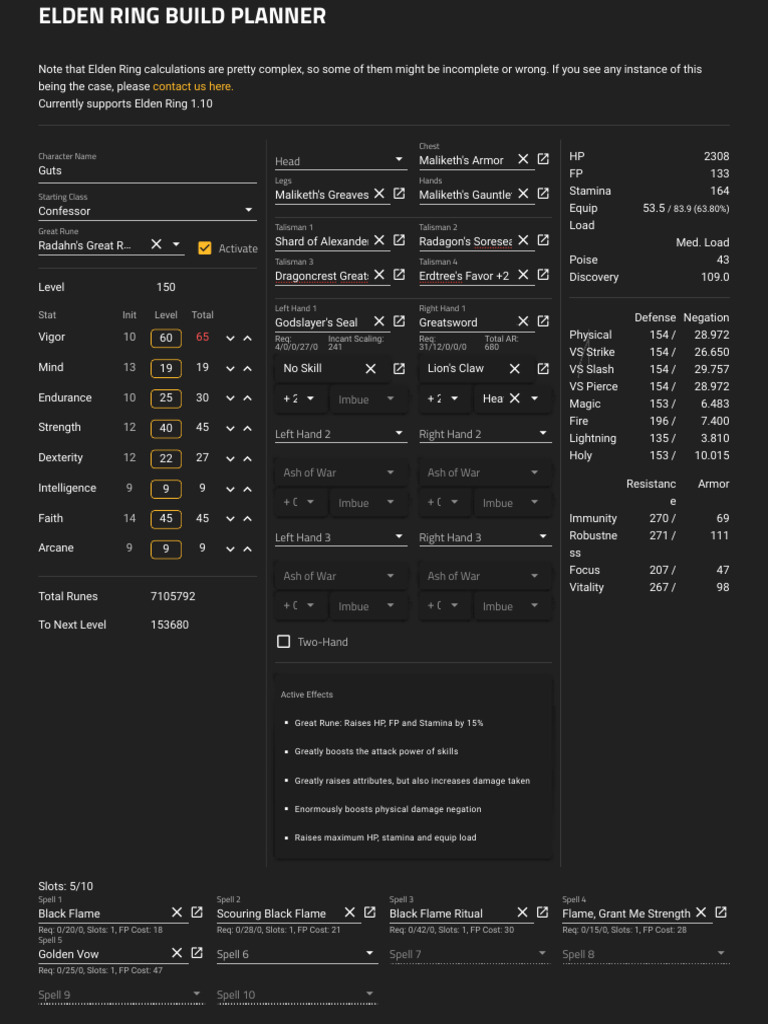
Task: Edit the Faith level input box
Action: 166,519
